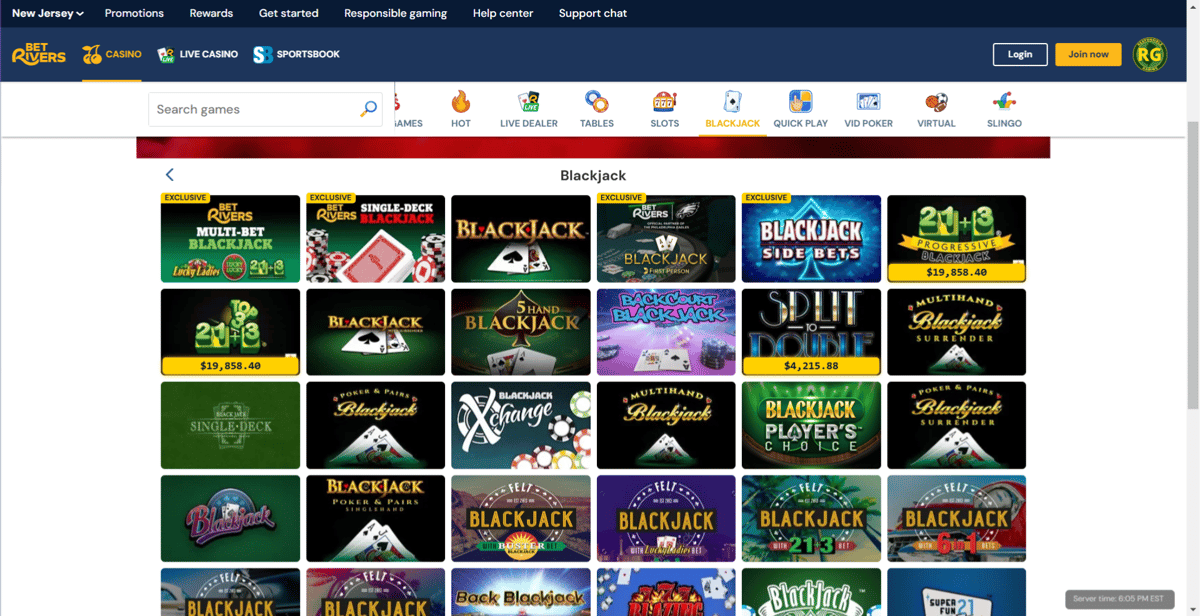The height and width of the screenshot is (616, 1200).
Task: Click the back arrow beside Blackjack heading
Action: 170,175
